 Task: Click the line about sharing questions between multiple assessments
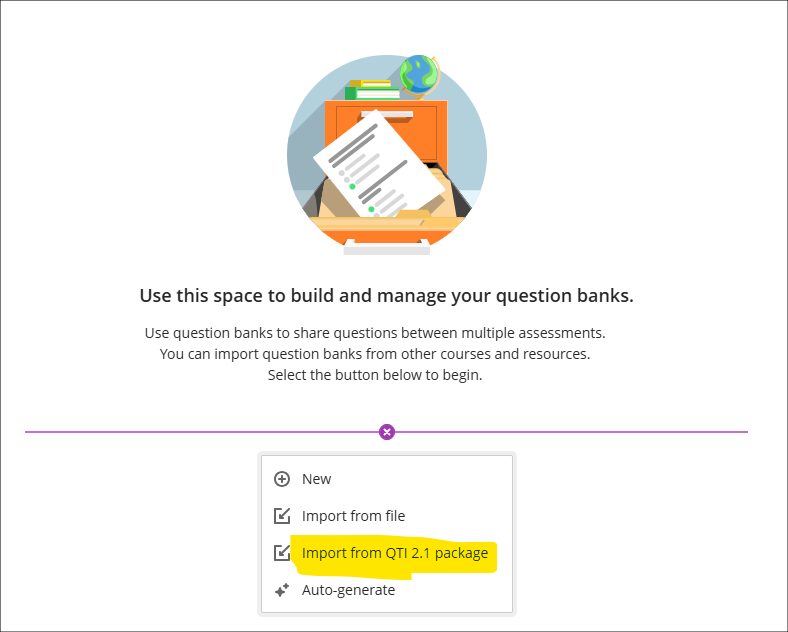(375, 333)
